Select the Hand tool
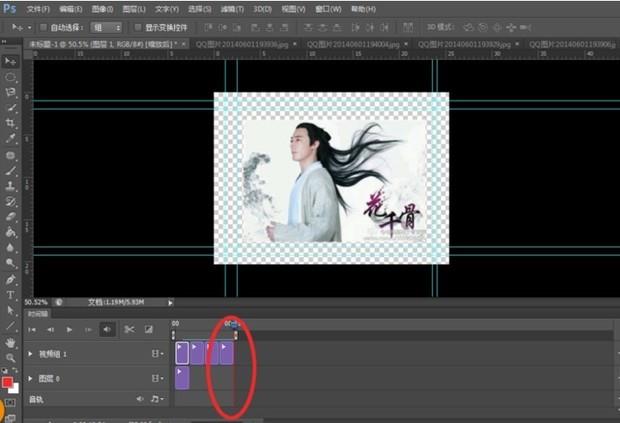The height and width of the screenshot is (423, 620). coord(10,342)
